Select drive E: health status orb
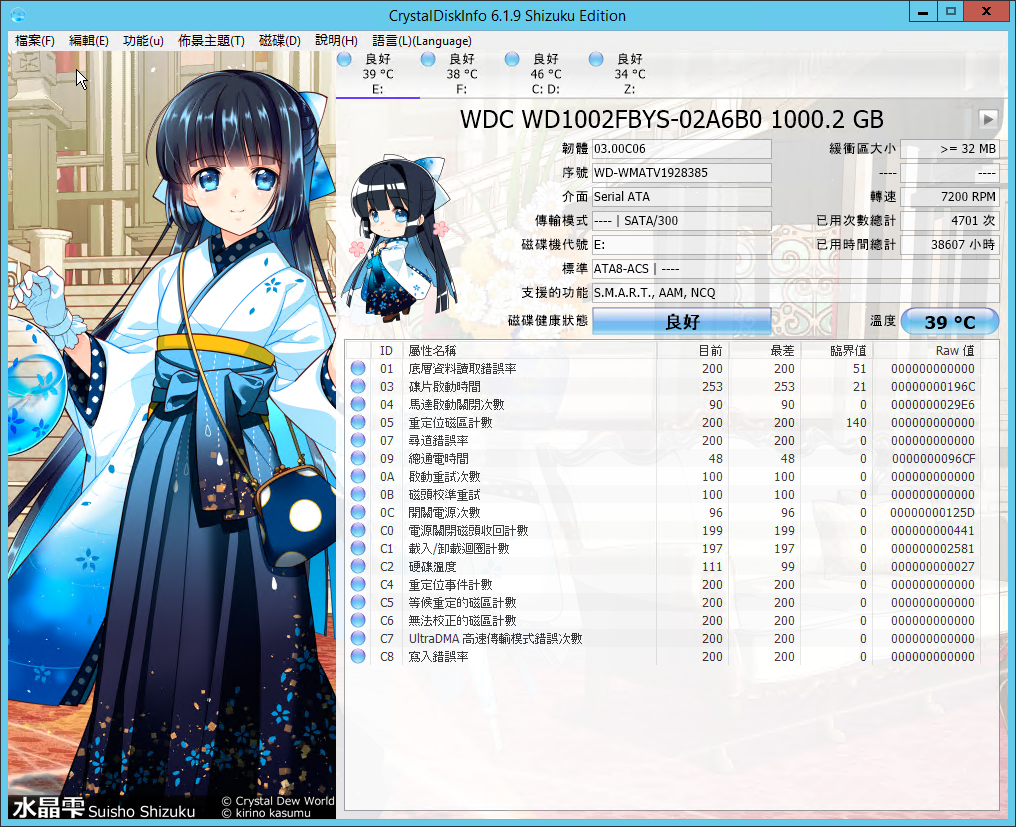The width and height of the screenshot is (1016, 827). (344, 60)
